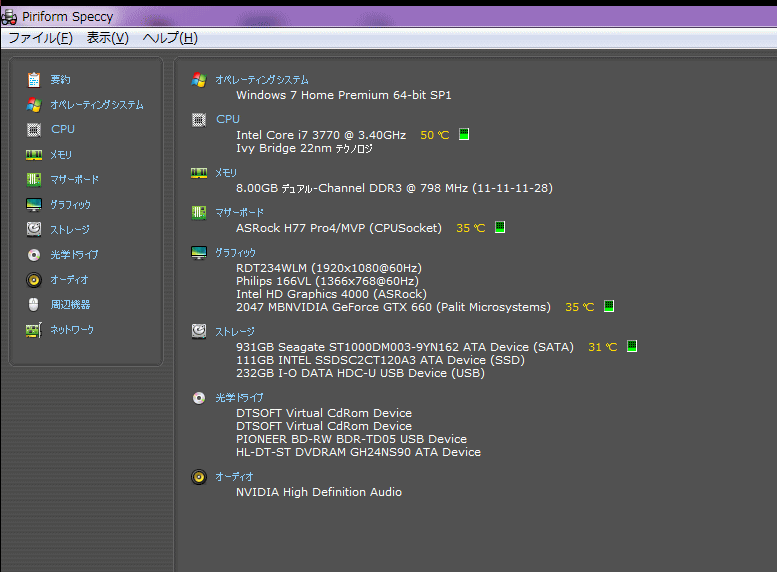Open ストレージ section from sidebar

point(70,229)
